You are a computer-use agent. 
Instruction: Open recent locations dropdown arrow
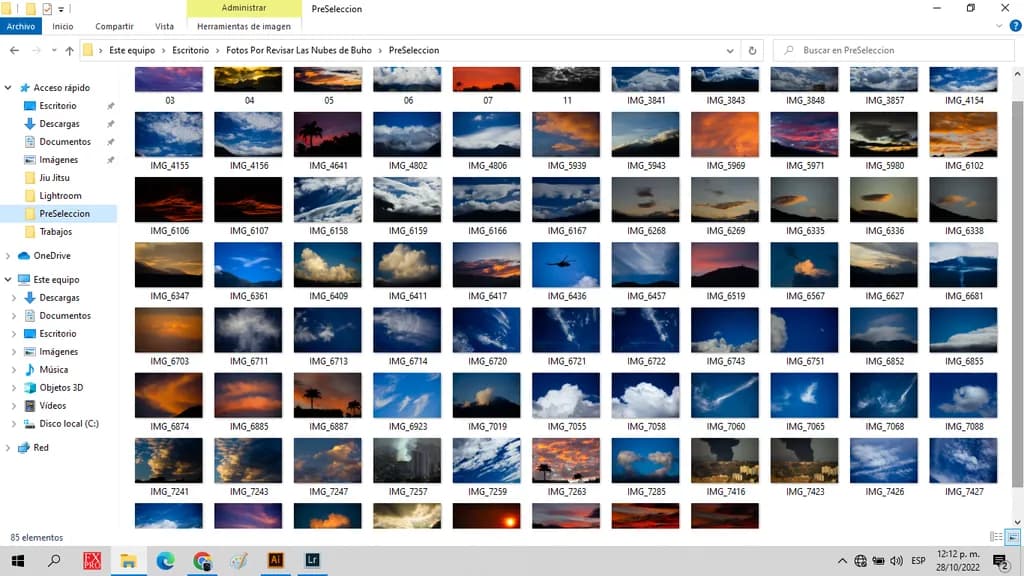coord(54,50)
